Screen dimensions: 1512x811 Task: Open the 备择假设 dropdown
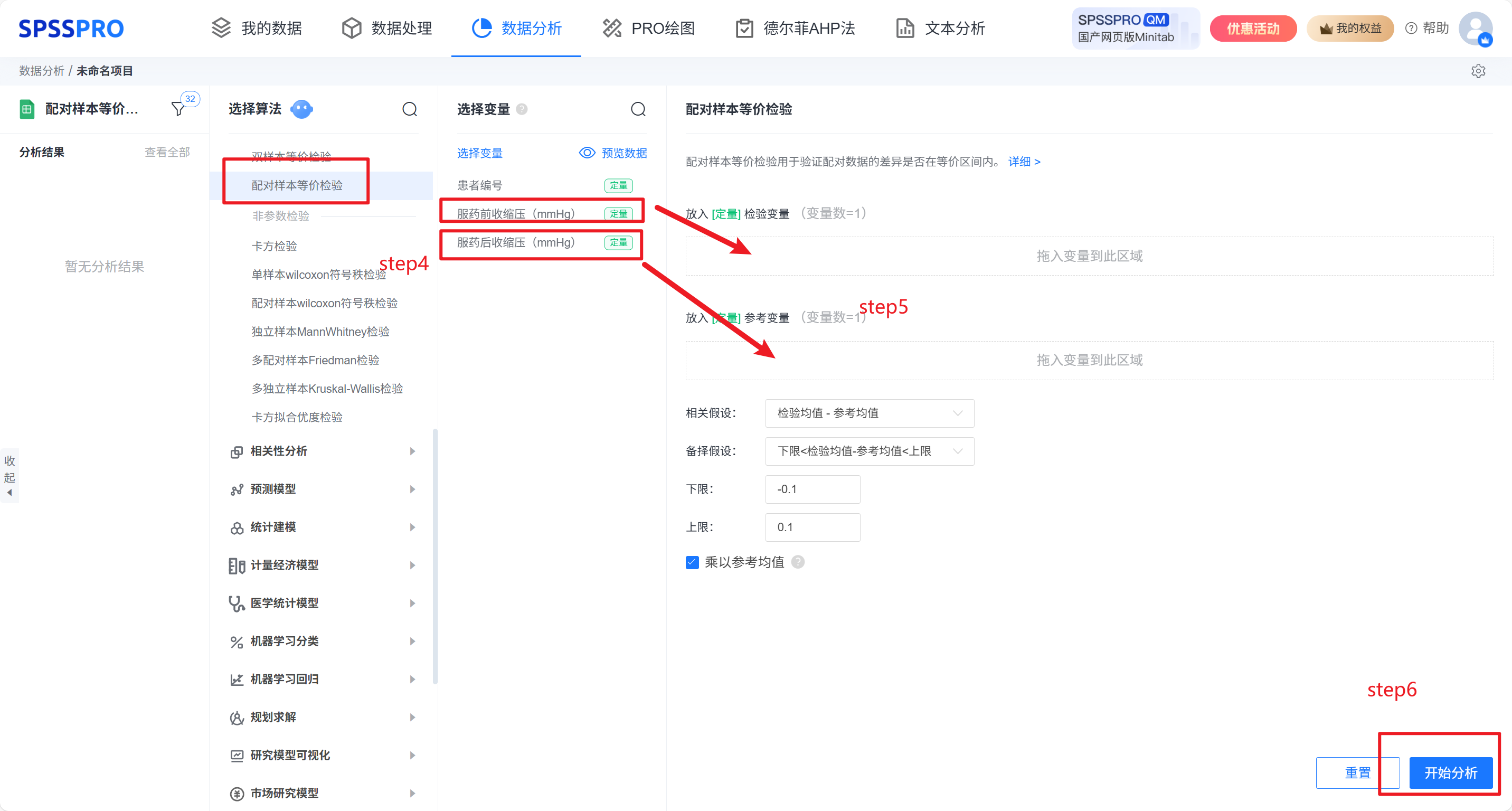click(870, 451)
